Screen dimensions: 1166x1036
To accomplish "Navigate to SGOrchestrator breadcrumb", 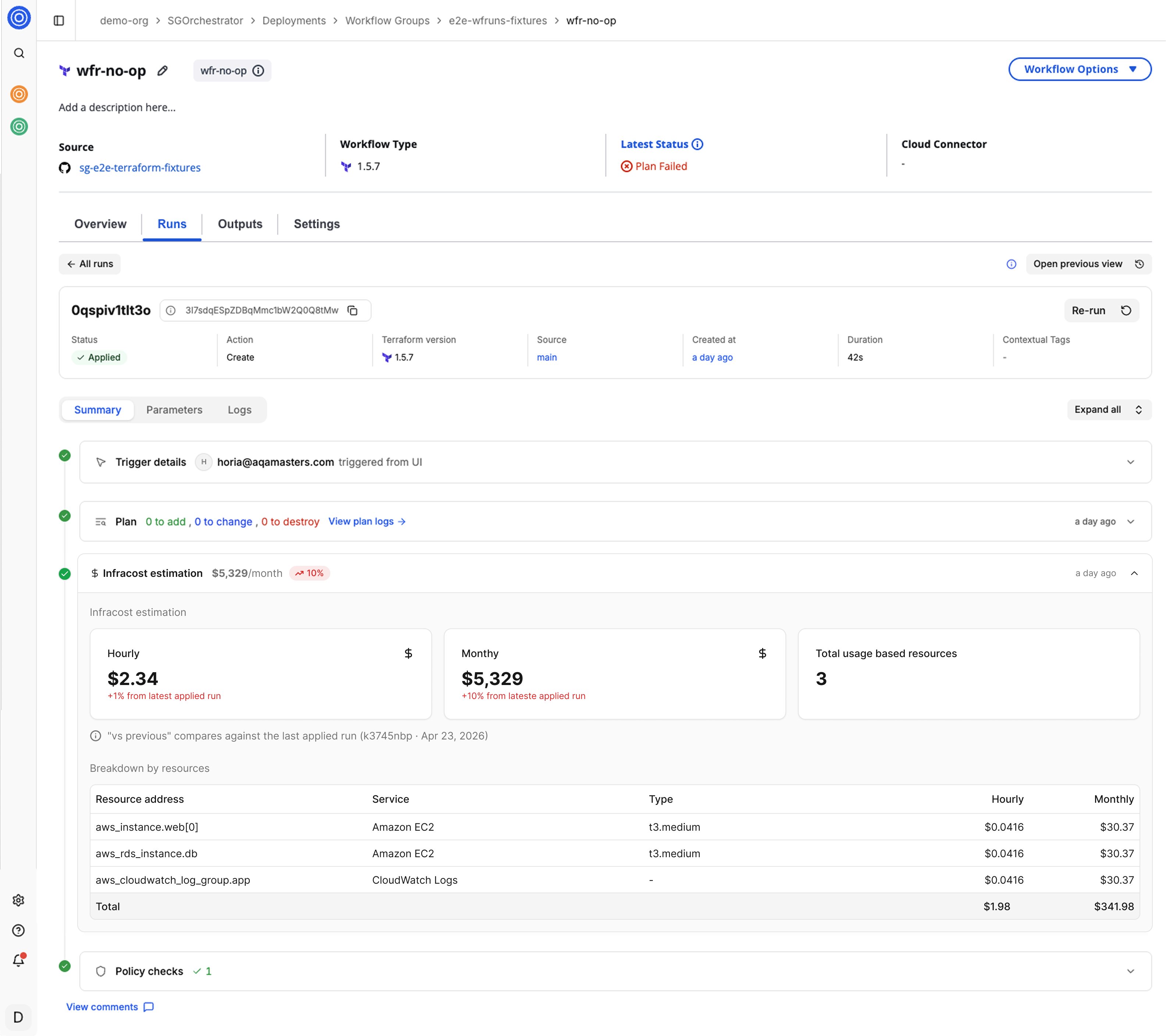I will (205, 21).
